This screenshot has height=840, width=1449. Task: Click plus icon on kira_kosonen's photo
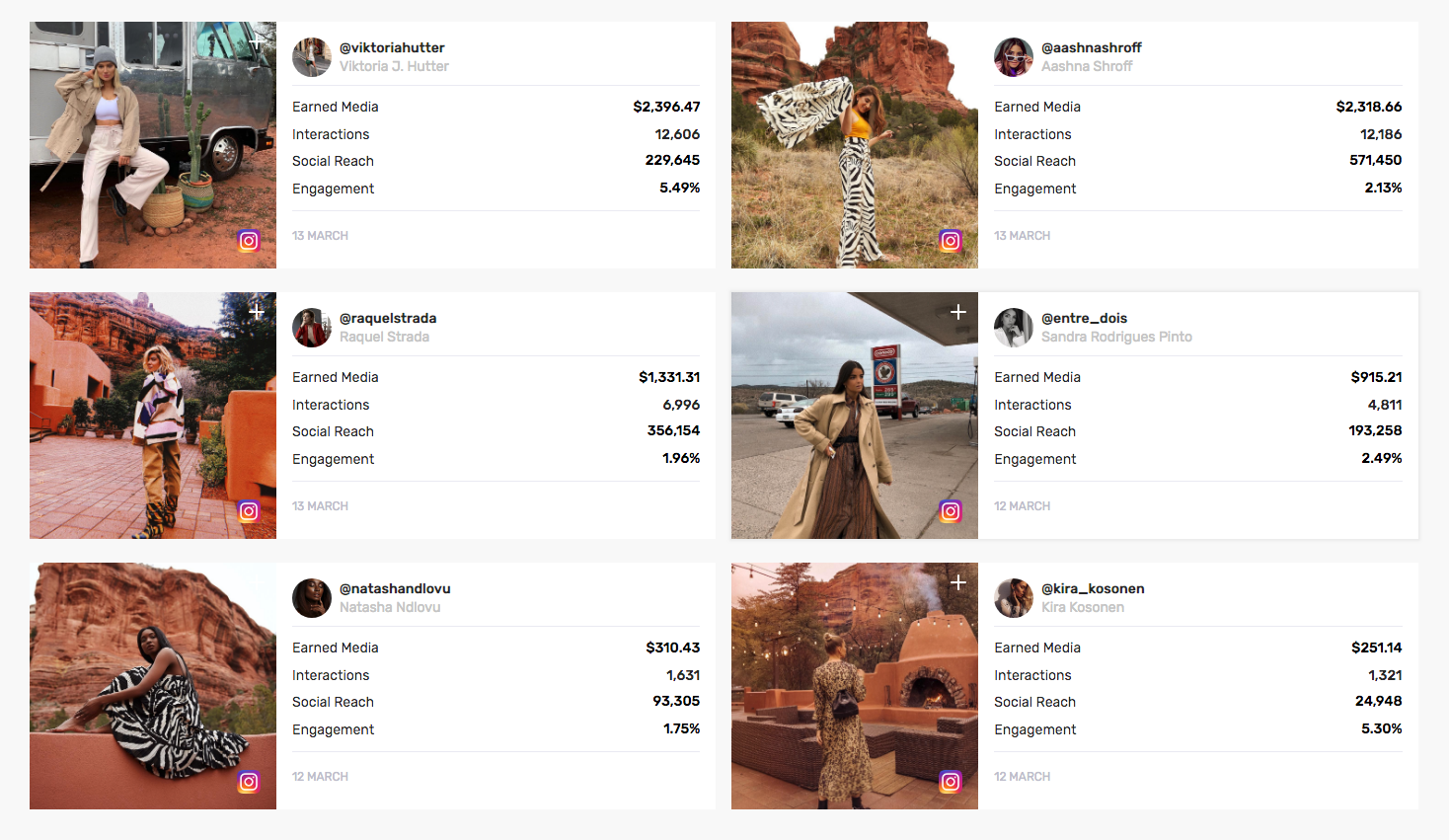click(958, 582)
